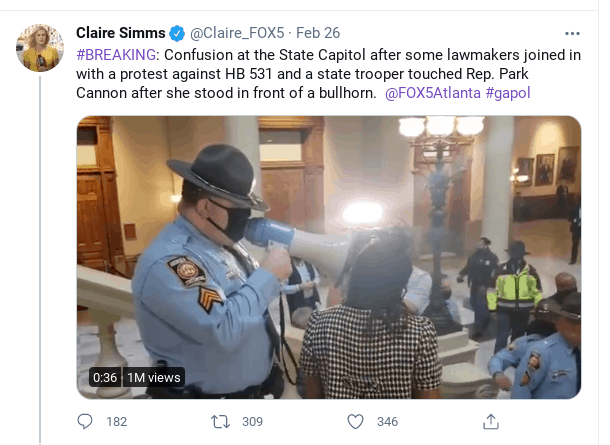The width and height of the screenshot is (610, 445).
Task: Click the 1M views label
Action: tap(154, 377)
